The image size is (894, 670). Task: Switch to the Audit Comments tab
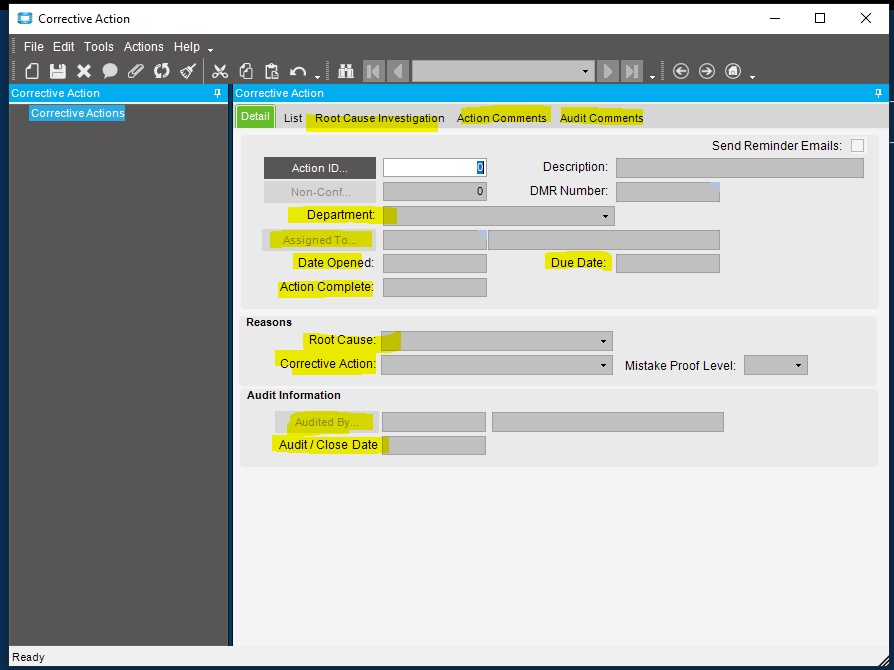[x=602, y=118]
